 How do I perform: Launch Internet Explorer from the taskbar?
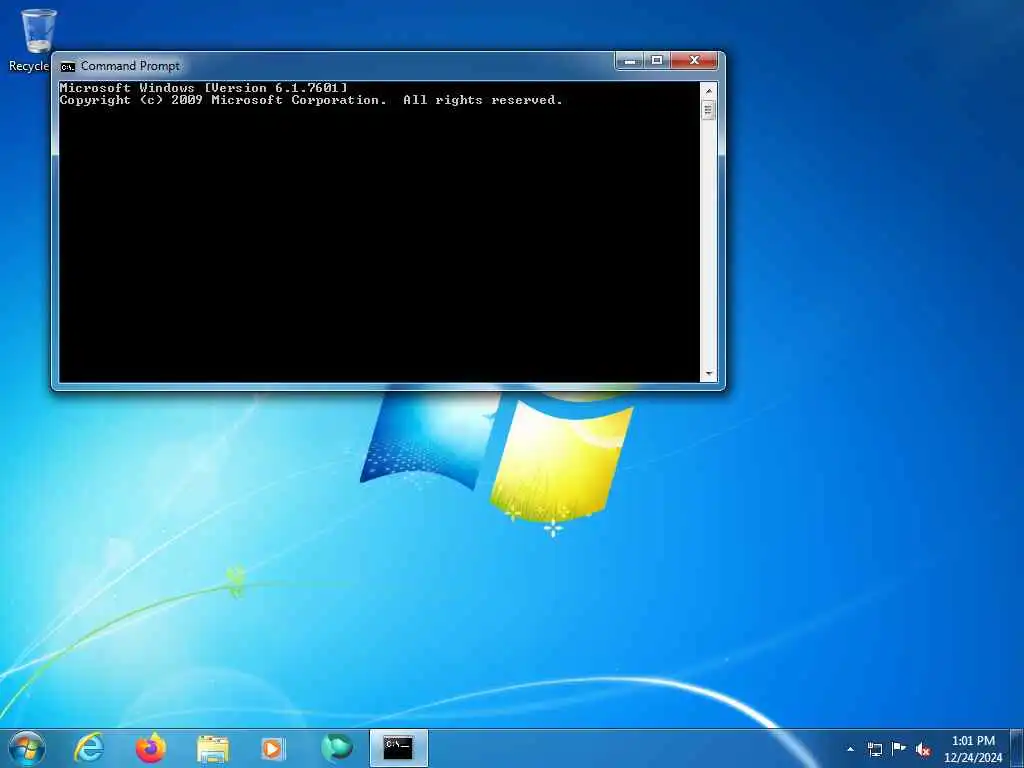89,748
